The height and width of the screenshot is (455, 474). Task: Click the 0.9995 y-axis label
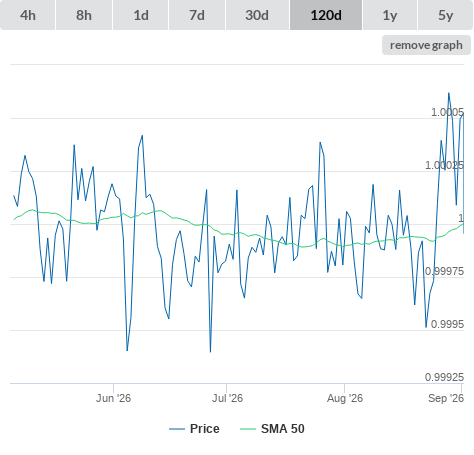pos(447,324)
